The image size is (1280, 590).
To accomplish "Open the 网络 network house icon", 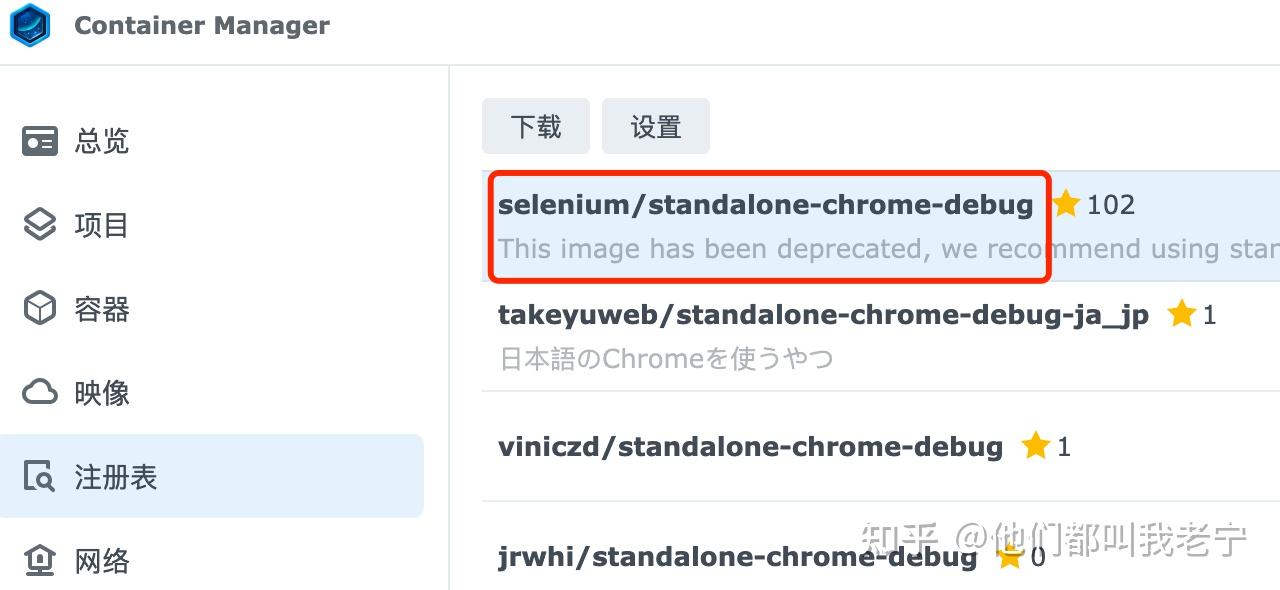I will click(x=40, y=561).
